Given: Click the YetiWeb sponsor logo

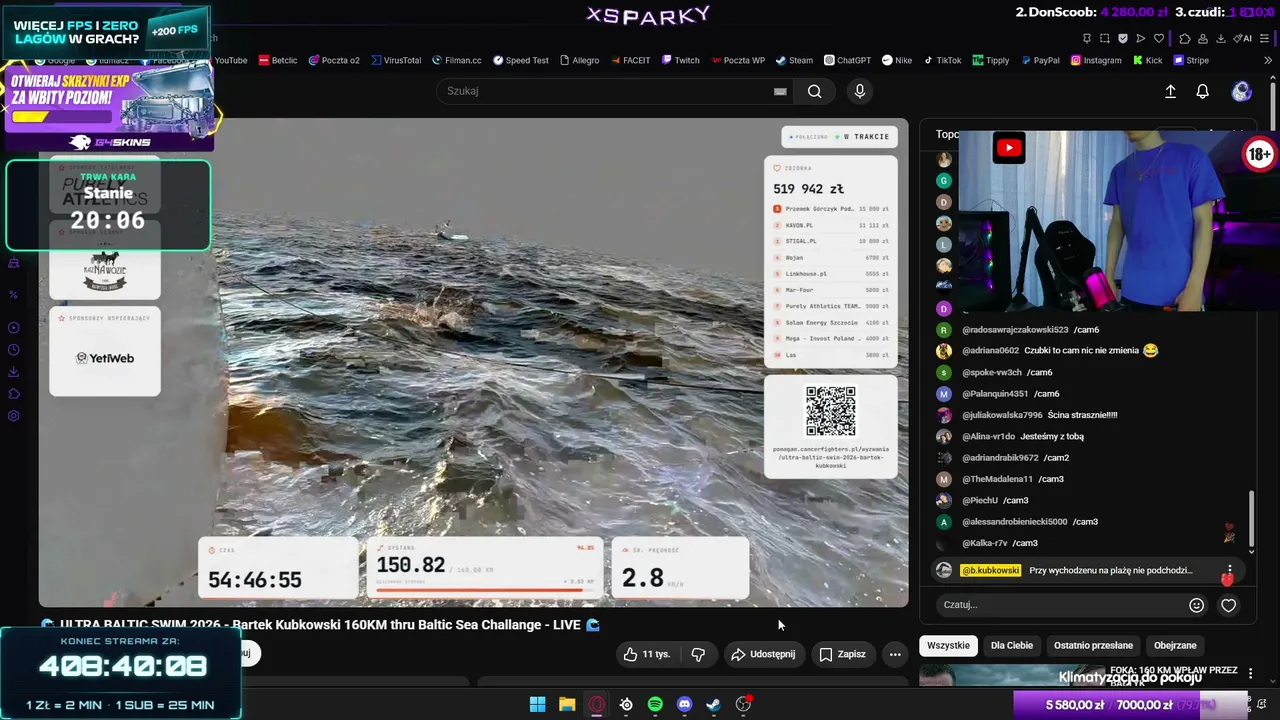Looking at the screenshot, I should 105,358.
